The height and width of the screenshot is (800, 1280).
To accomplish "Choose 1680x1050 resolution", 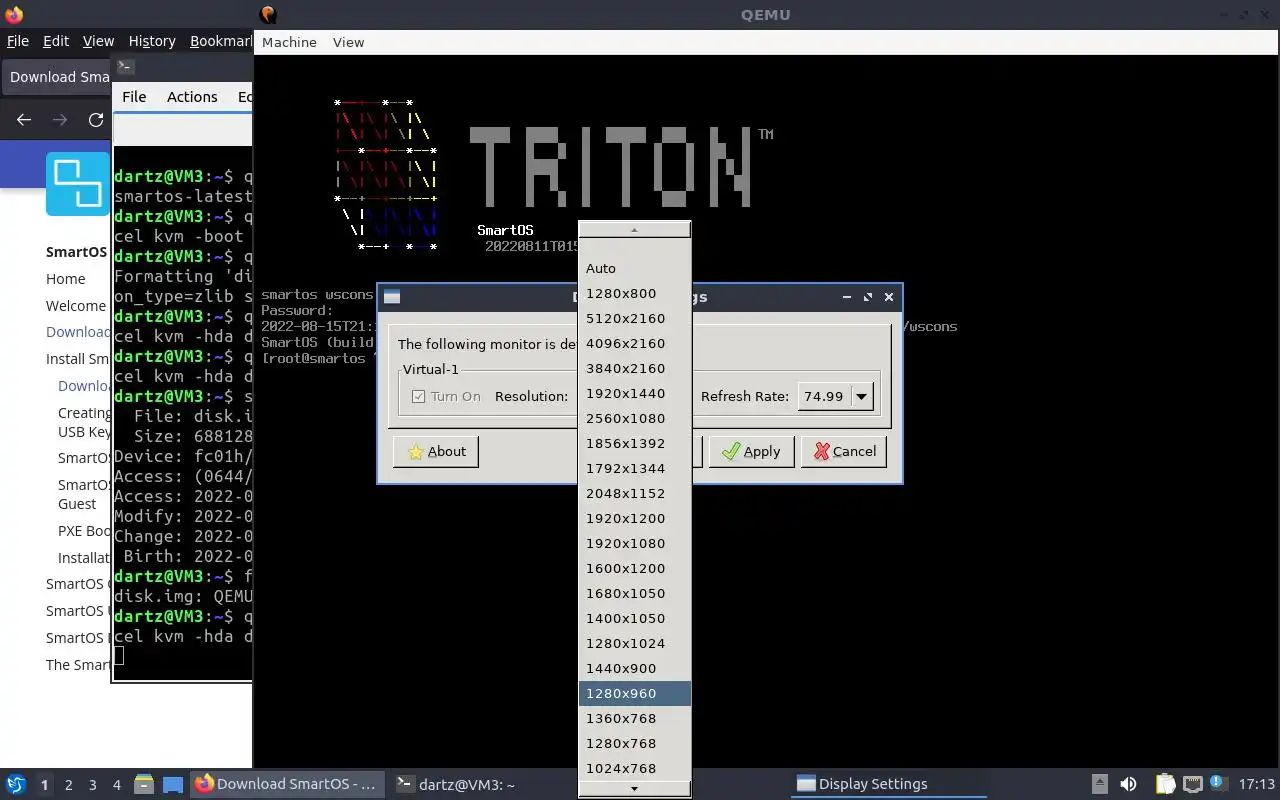I will [x=634, y=593].
